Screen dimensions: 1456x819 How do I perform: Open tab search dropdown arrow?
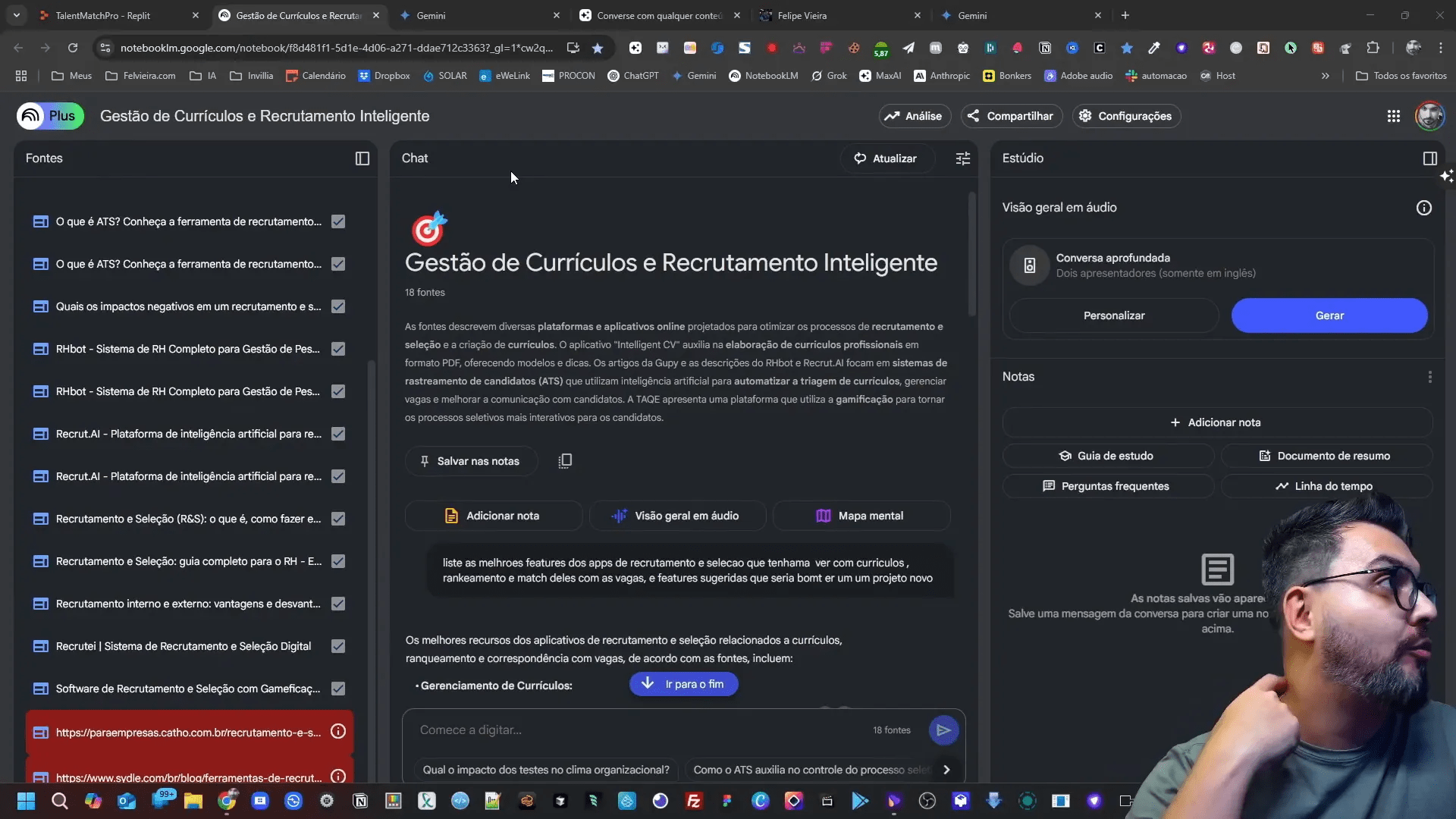pyautogui.click(x=17, y=15)
